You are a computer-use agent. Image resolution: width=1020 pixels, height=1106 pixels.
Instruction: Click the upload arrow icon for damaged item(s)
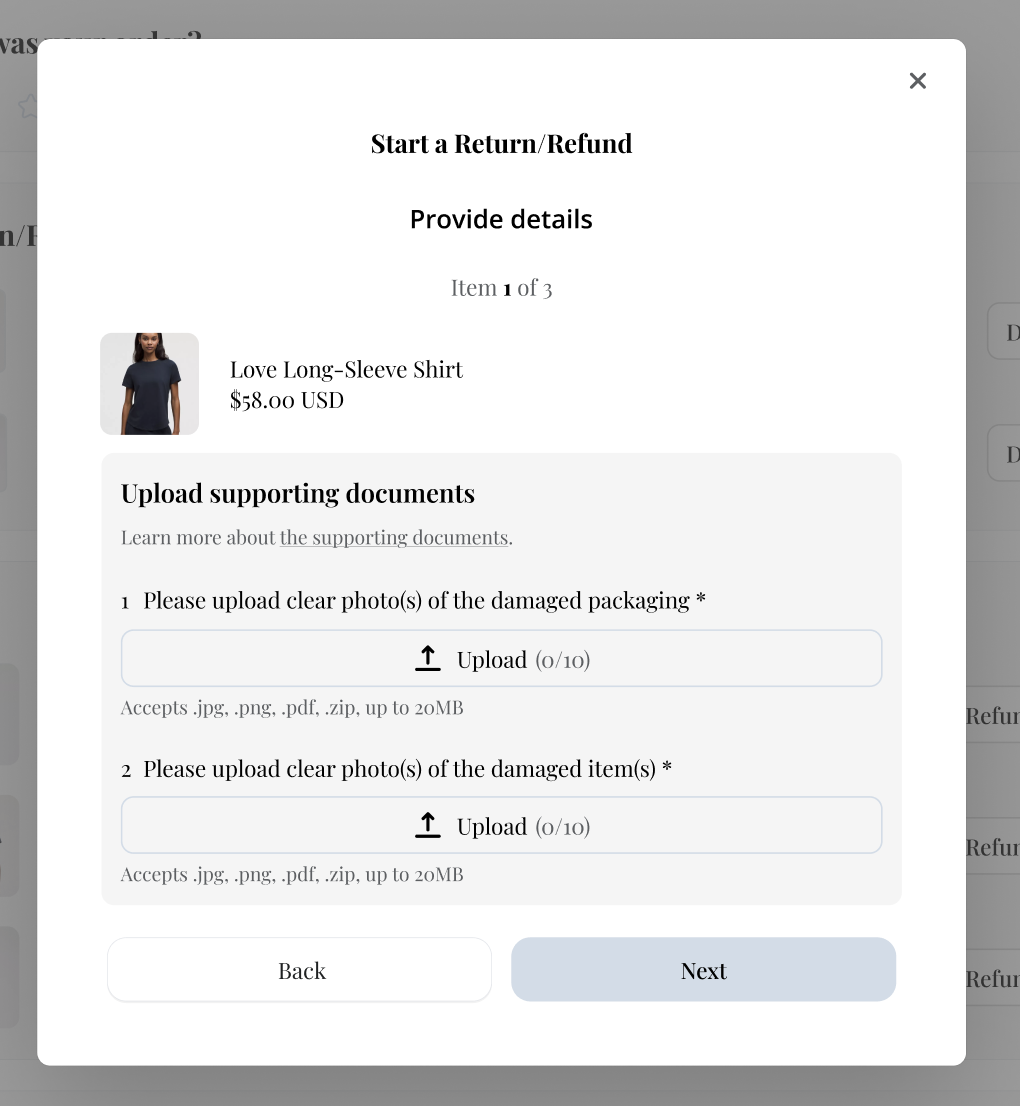[x=428, y=825]
